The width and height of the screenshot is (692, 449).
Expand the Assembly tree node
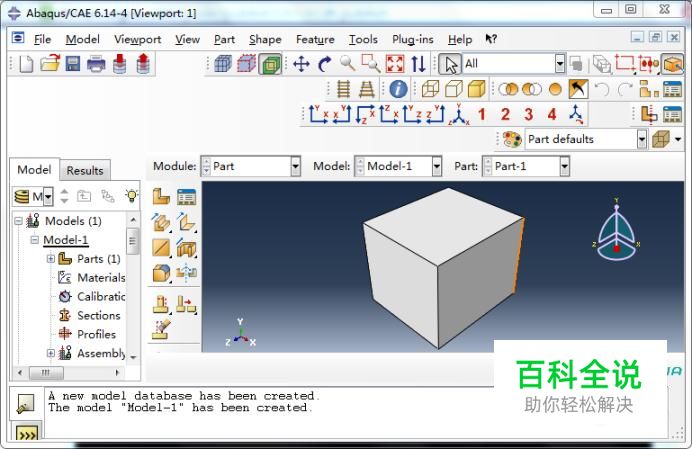pos(51,353)
